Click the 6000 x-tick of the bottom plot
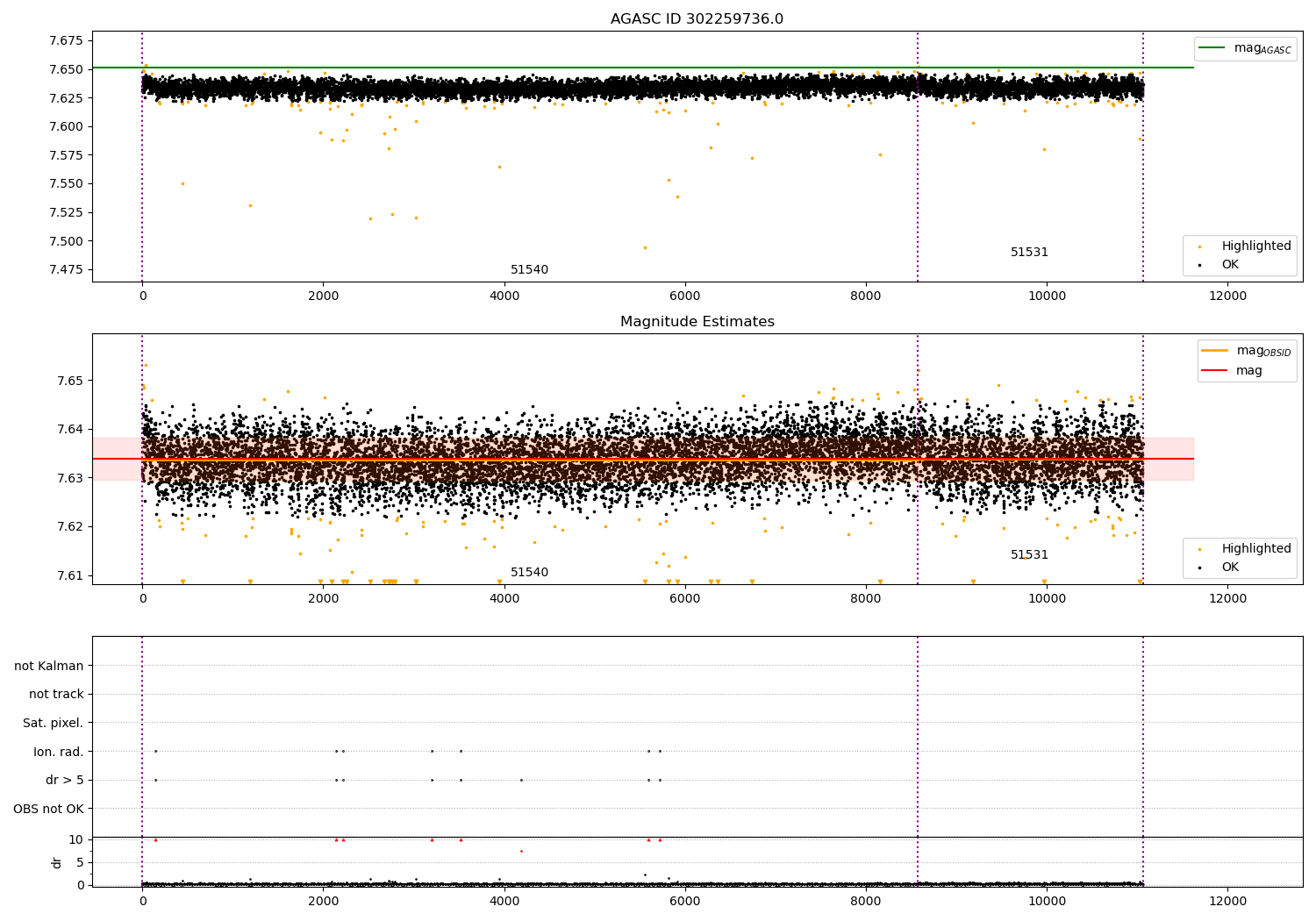The width and height of the screenshot is (1316, 921). [x=685, y=901]
